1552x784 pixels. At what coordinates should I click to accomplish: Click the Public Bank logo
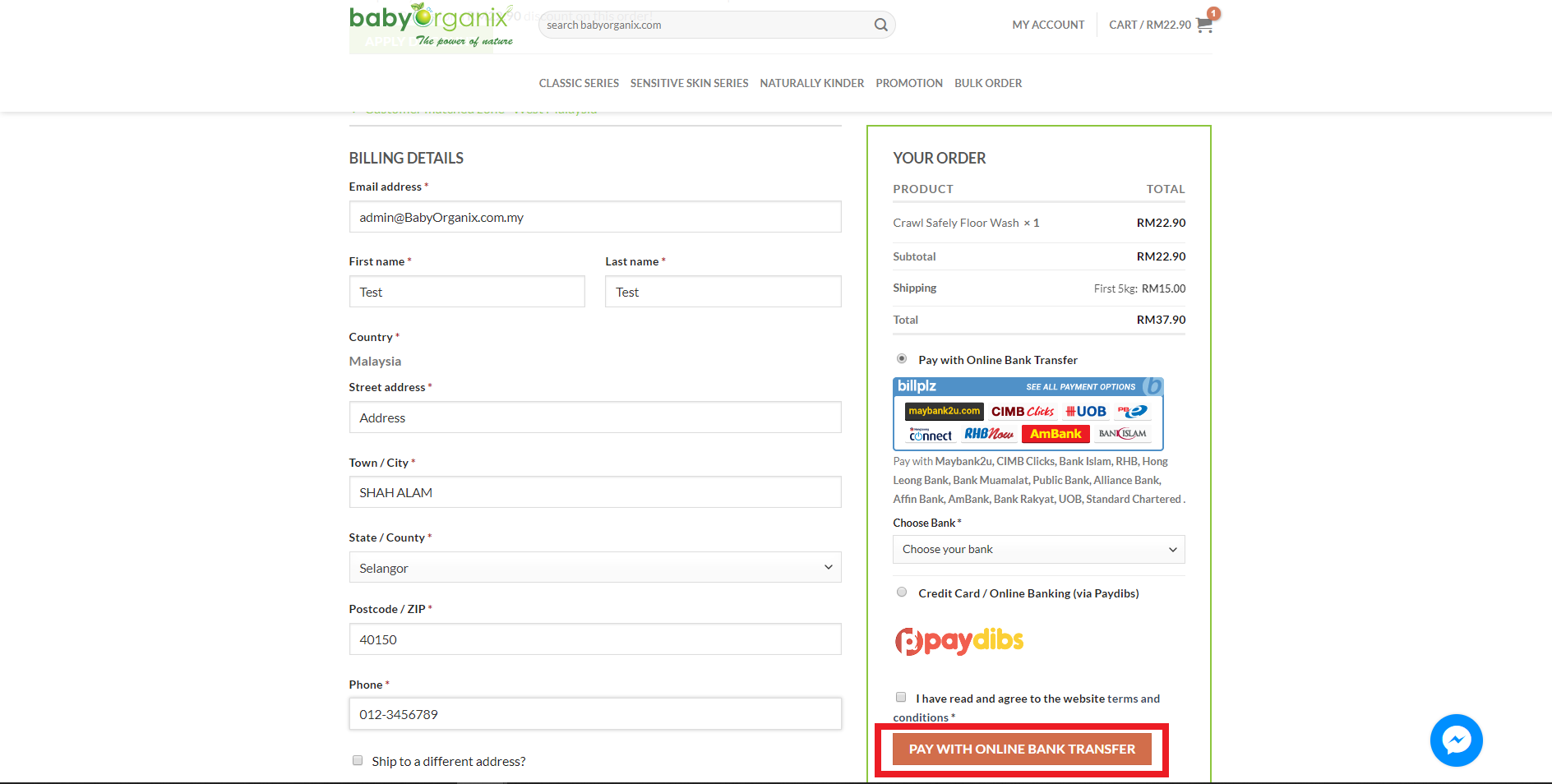(x=1132, y=411)
